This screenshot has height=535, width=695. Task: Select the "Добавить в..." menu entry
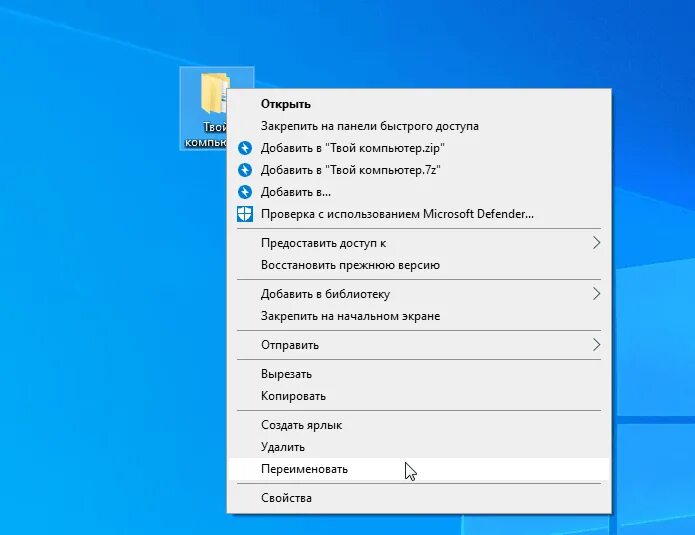tap(419, 192)
